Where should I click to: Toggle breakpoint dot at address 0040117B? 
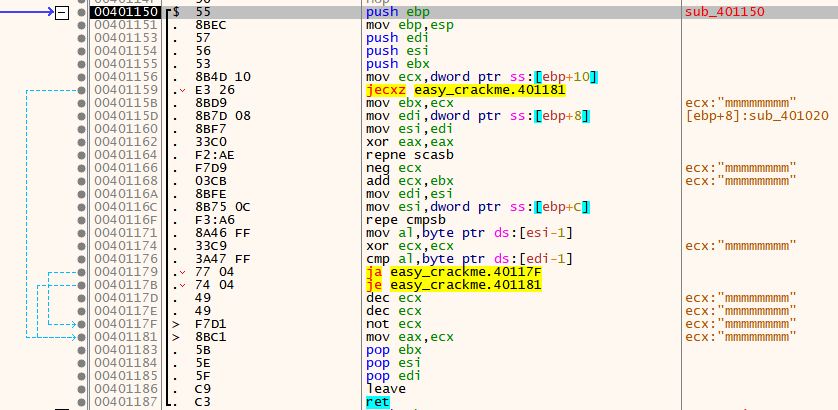(x=81, y=285)
